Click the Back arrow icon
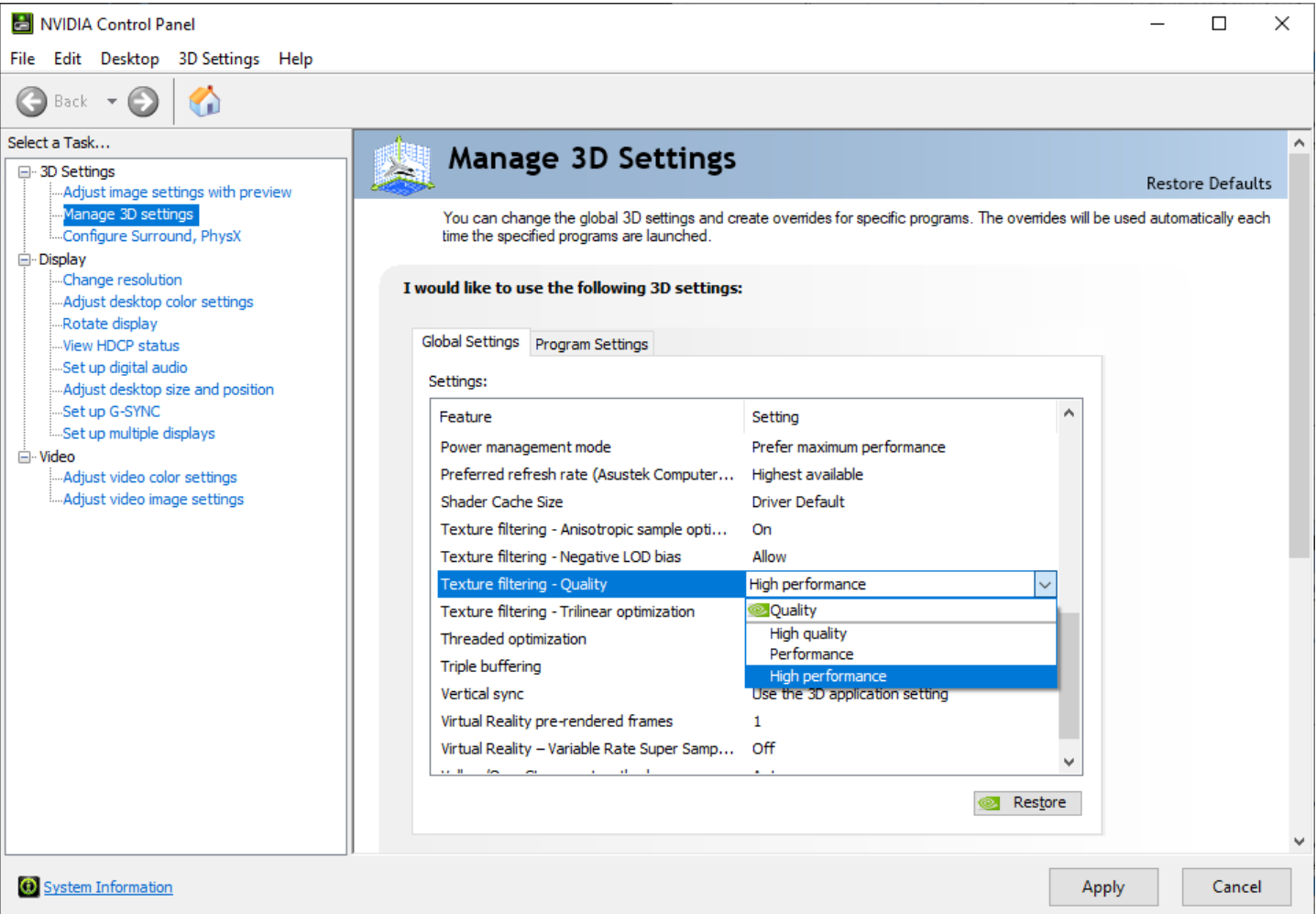Image resolution: width=1316 pixels, height=914 pixels. (32, 102)
